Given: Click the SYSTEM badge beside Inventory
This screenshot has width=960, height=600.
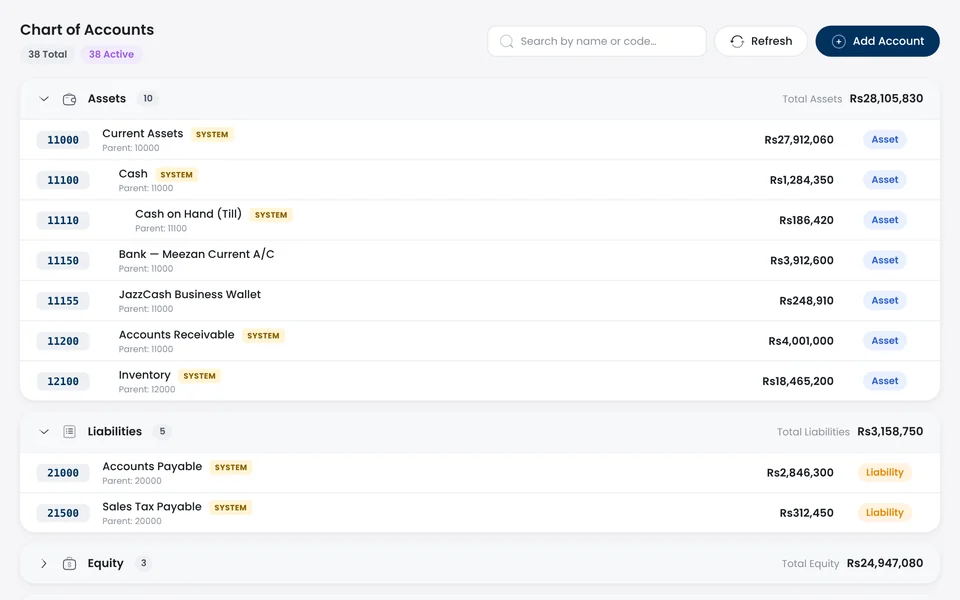Looking at the screenshot, I should coord(200,376).
